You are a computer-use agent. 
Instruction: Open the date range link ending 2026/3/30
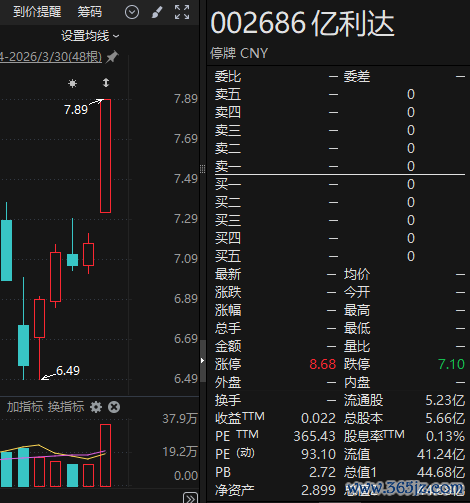(x=51, y=57)
